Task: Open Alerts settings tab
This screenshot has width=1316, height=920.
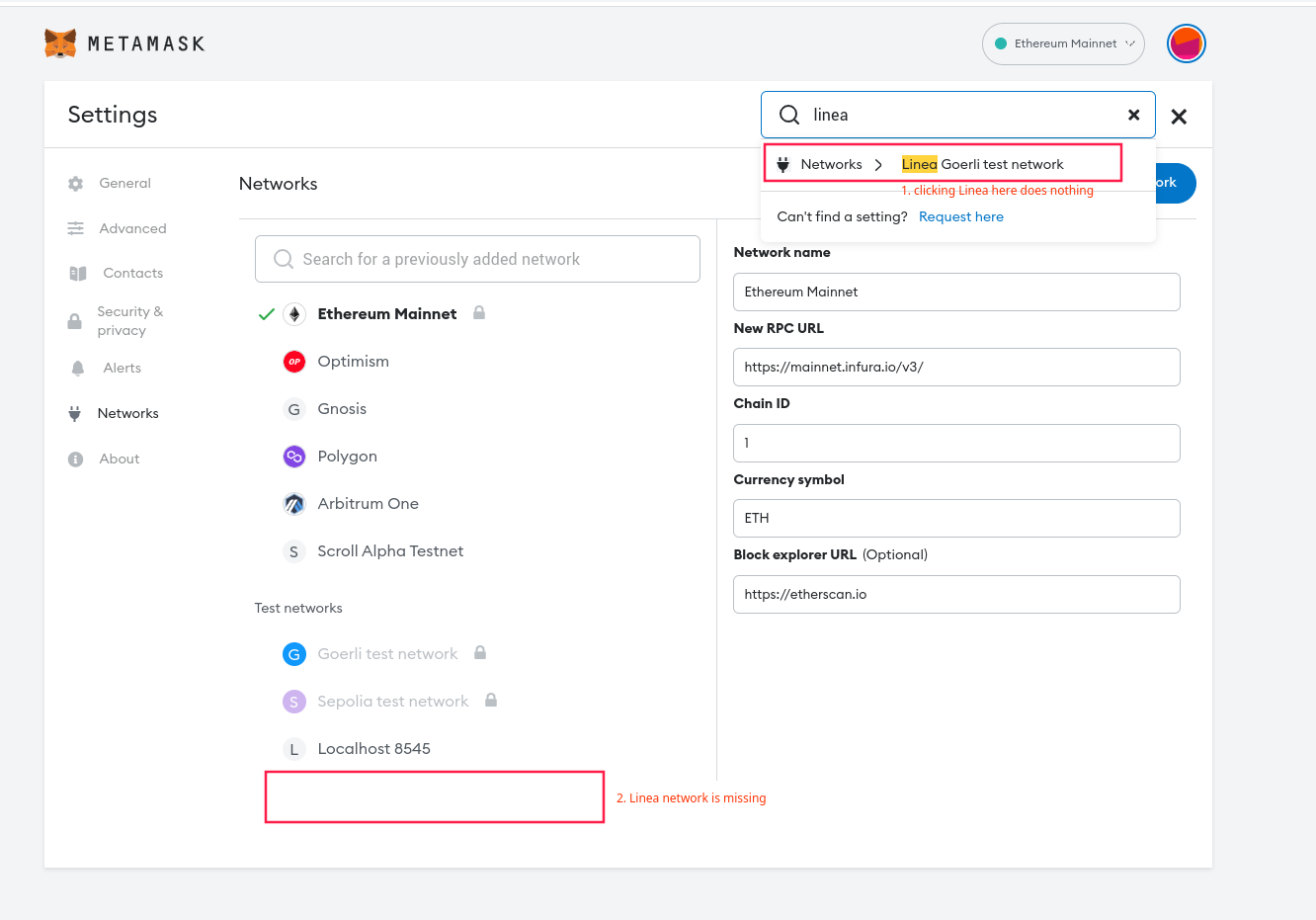Action: [x=123, y=368]
